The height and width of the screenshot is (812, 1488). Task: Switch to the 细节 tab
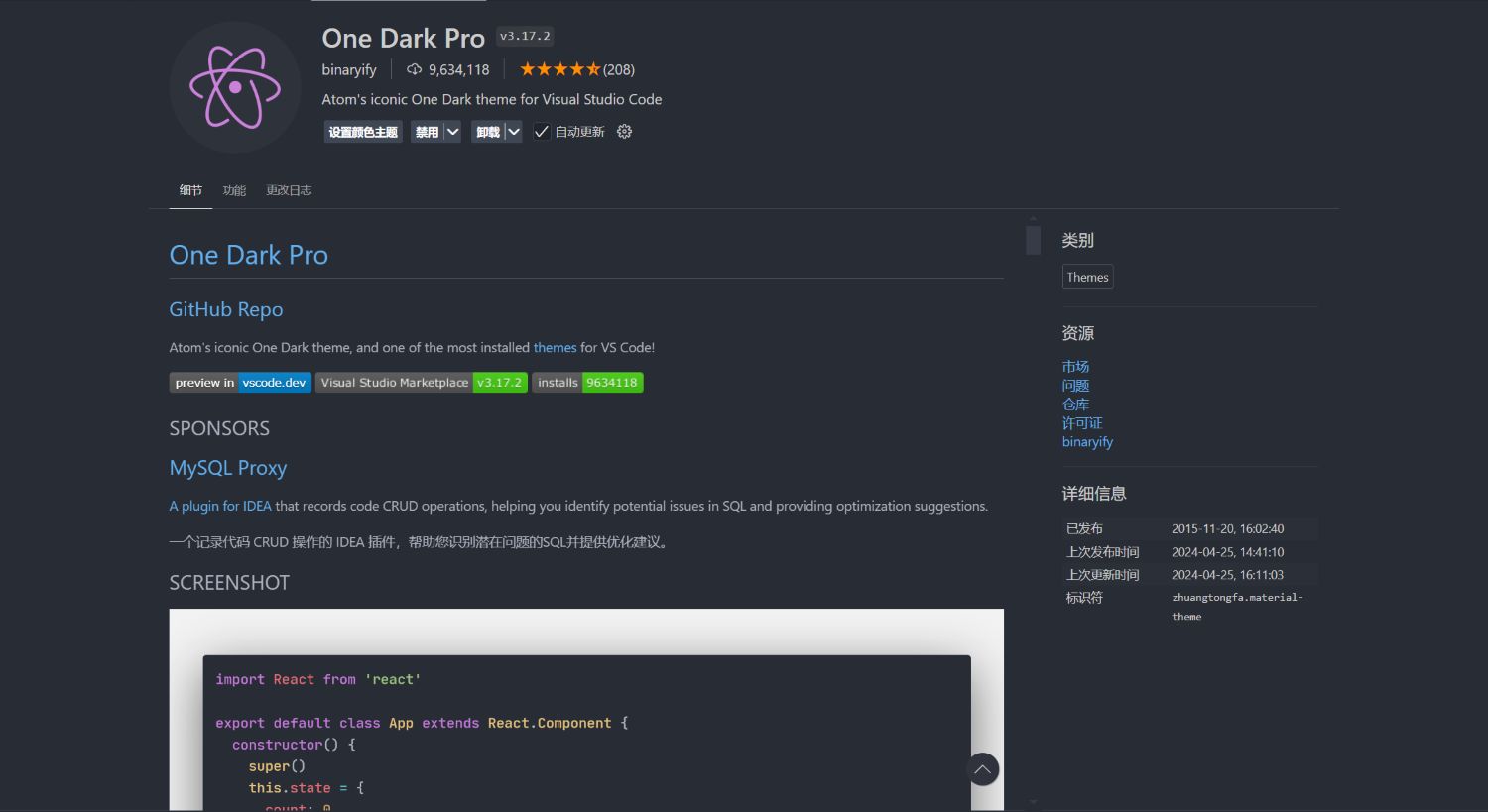point(190,190)
